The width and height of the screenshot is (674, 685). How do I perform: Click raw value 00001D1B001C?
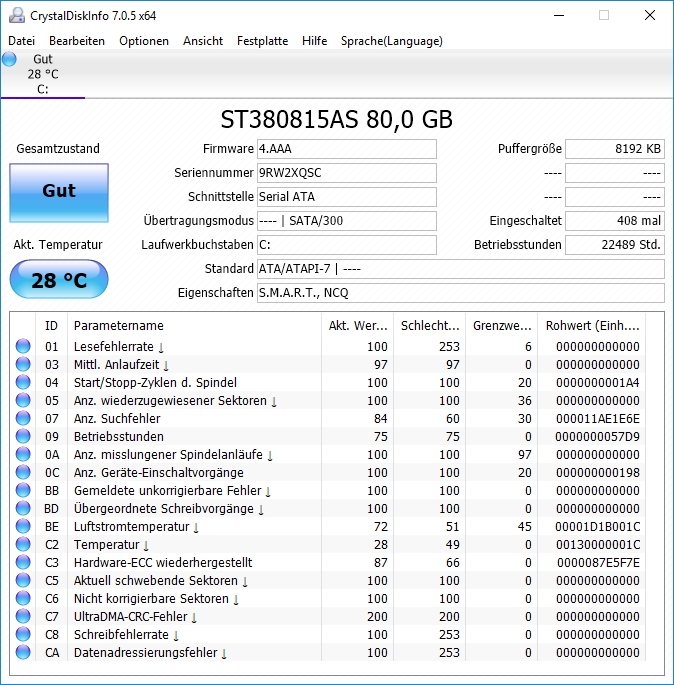tap(598, 526)
